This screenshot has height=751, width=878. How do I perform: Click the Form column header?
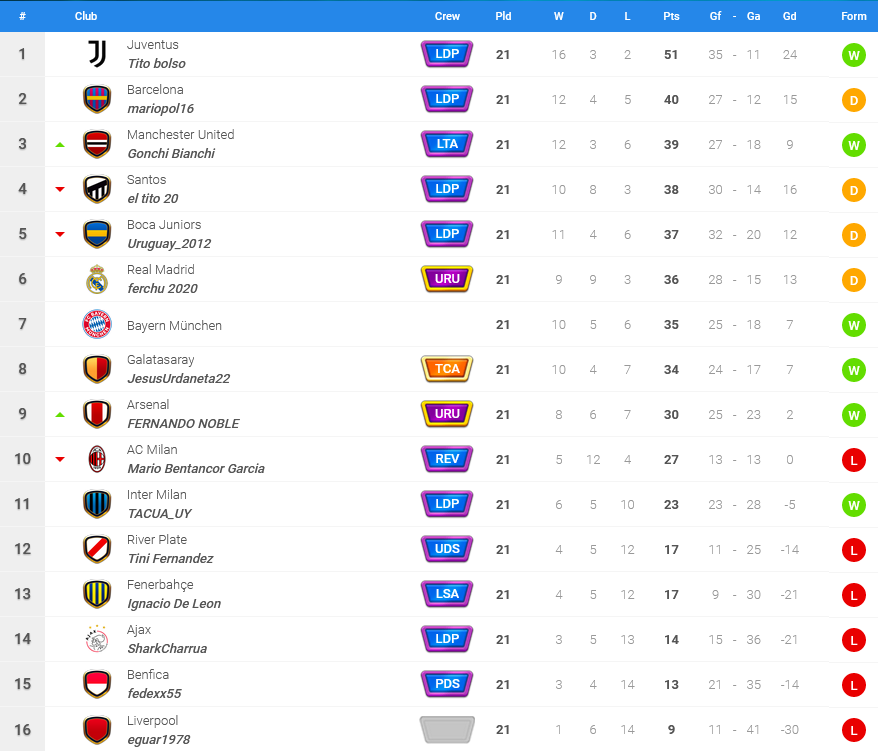(853, 16)
